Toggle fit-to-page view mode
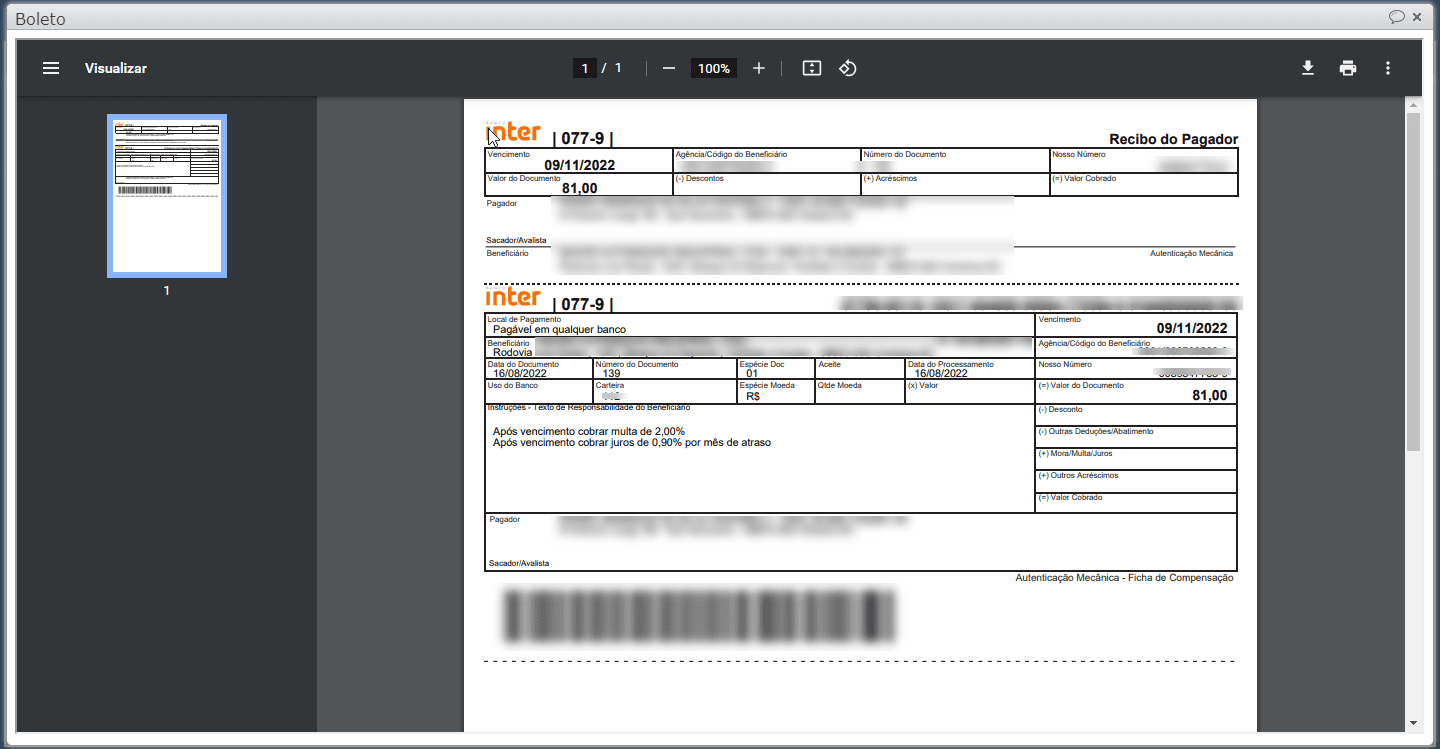This screenshot has height=749, width=1440. tap(811, 68)
